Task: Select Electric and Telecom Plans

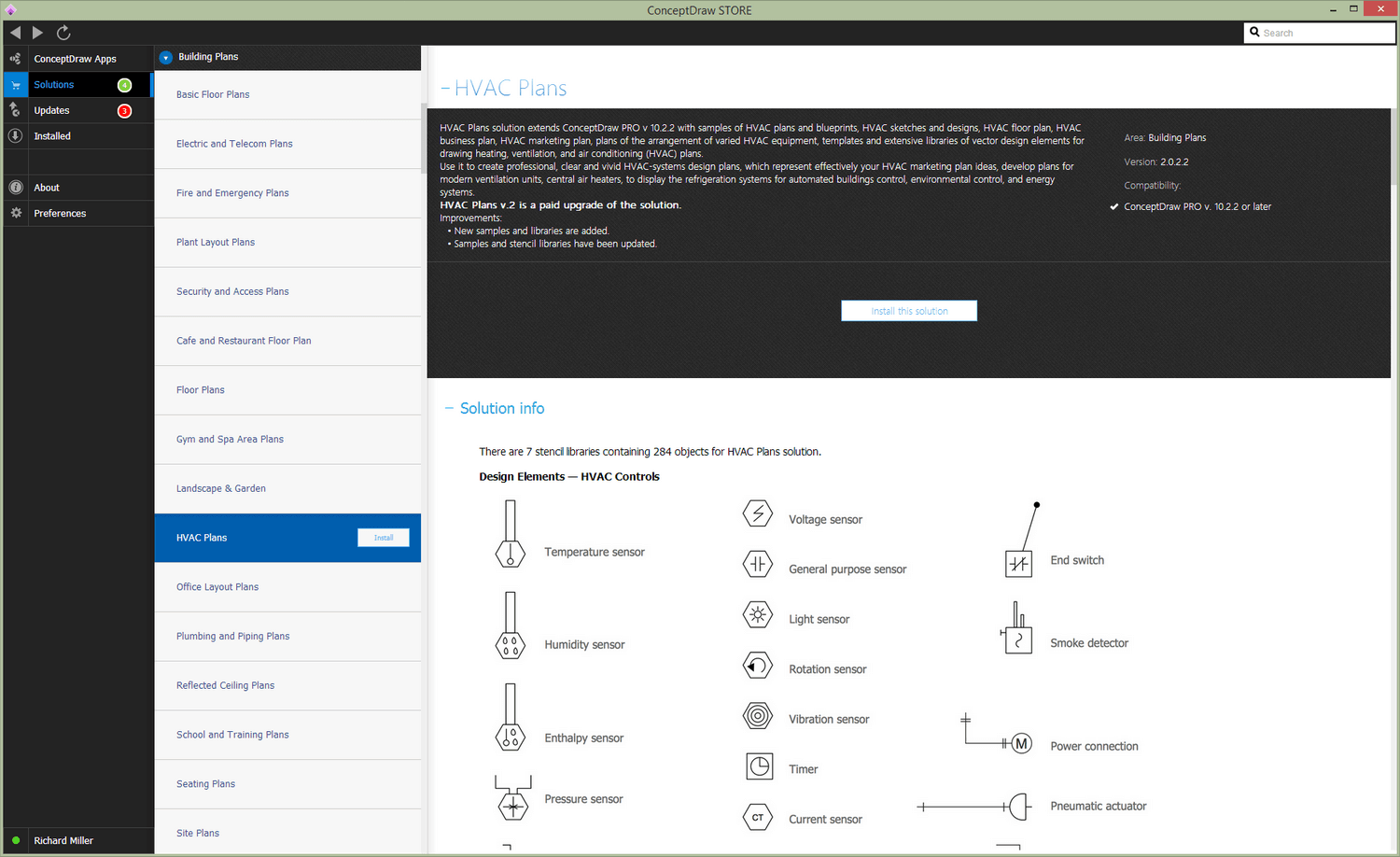Action: (x=287, y=144)
